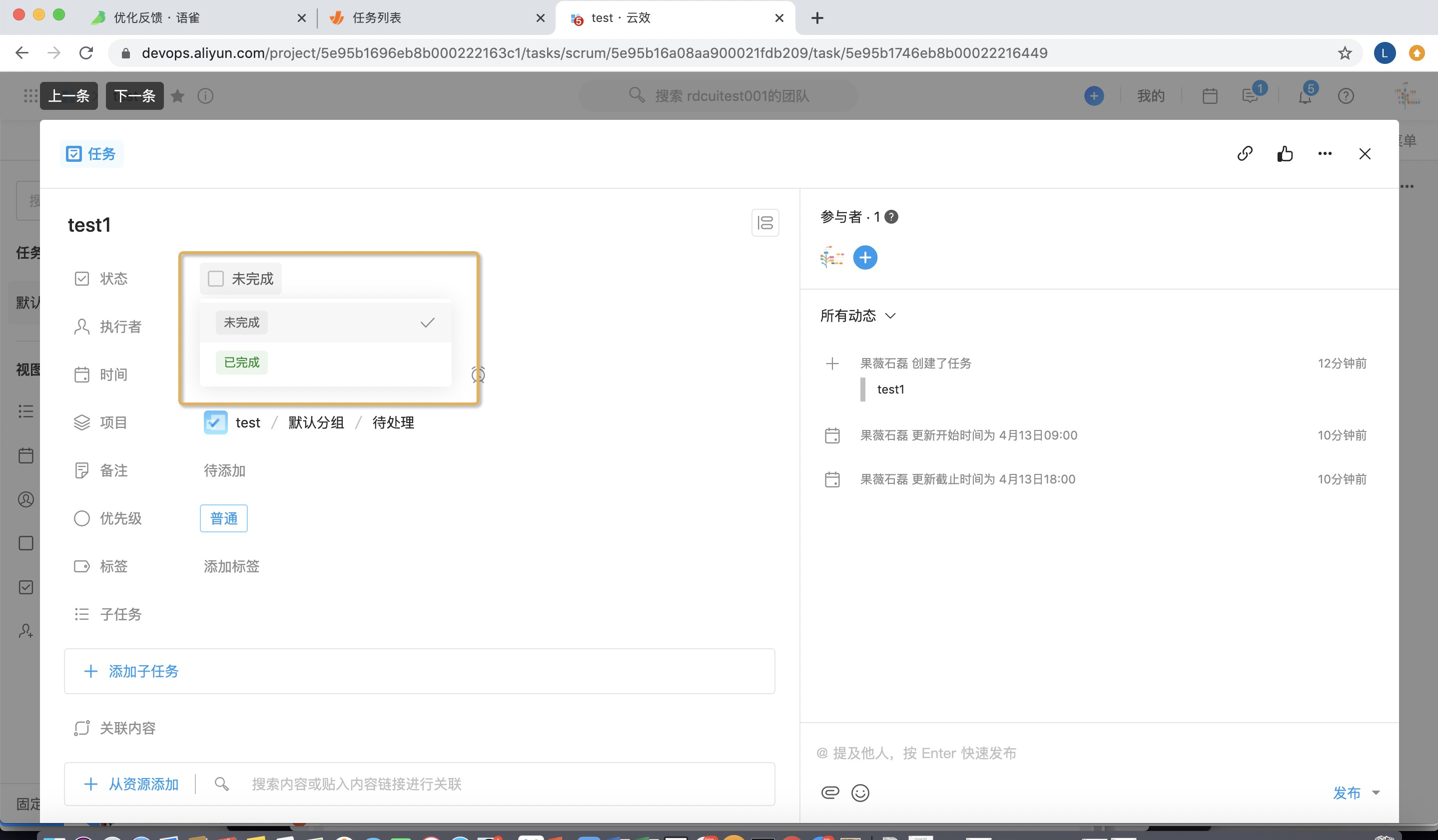Image resolution: width=1438 pixels, height=840 pixels.
Task: Click 发布 to post comment
Action: pyautogui.click(x=1347, y=793)
